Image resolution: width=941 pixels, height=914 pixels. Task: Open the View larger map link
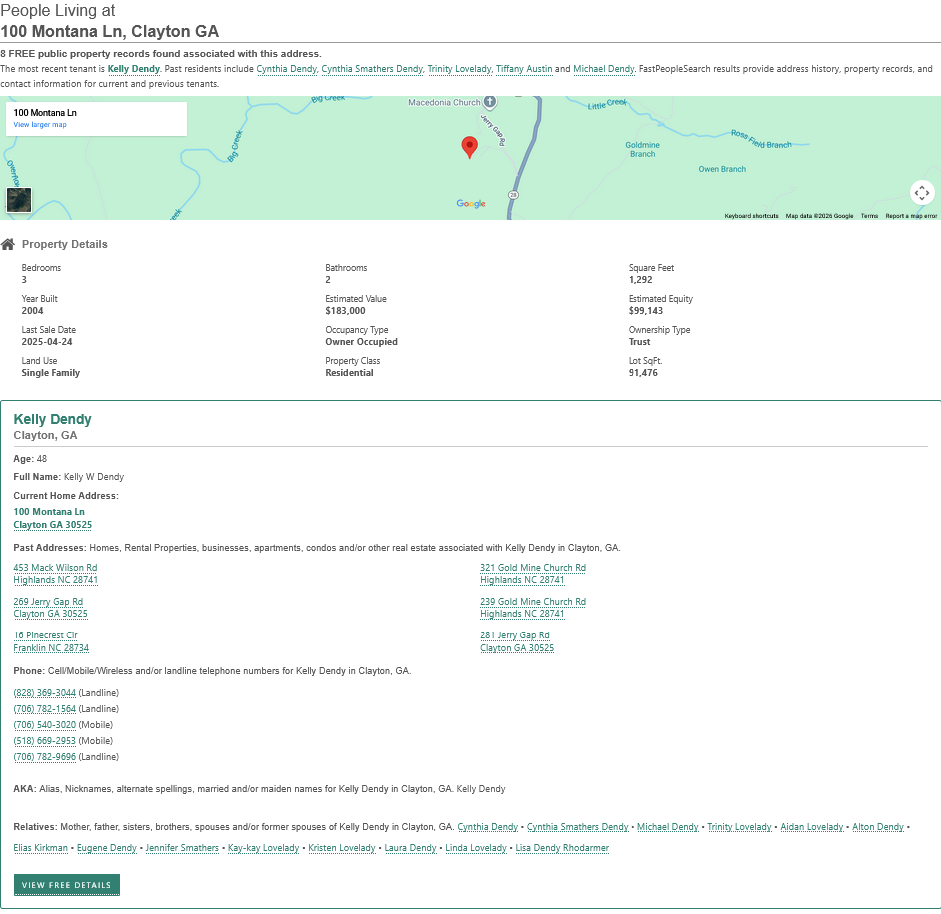point(40,125)
